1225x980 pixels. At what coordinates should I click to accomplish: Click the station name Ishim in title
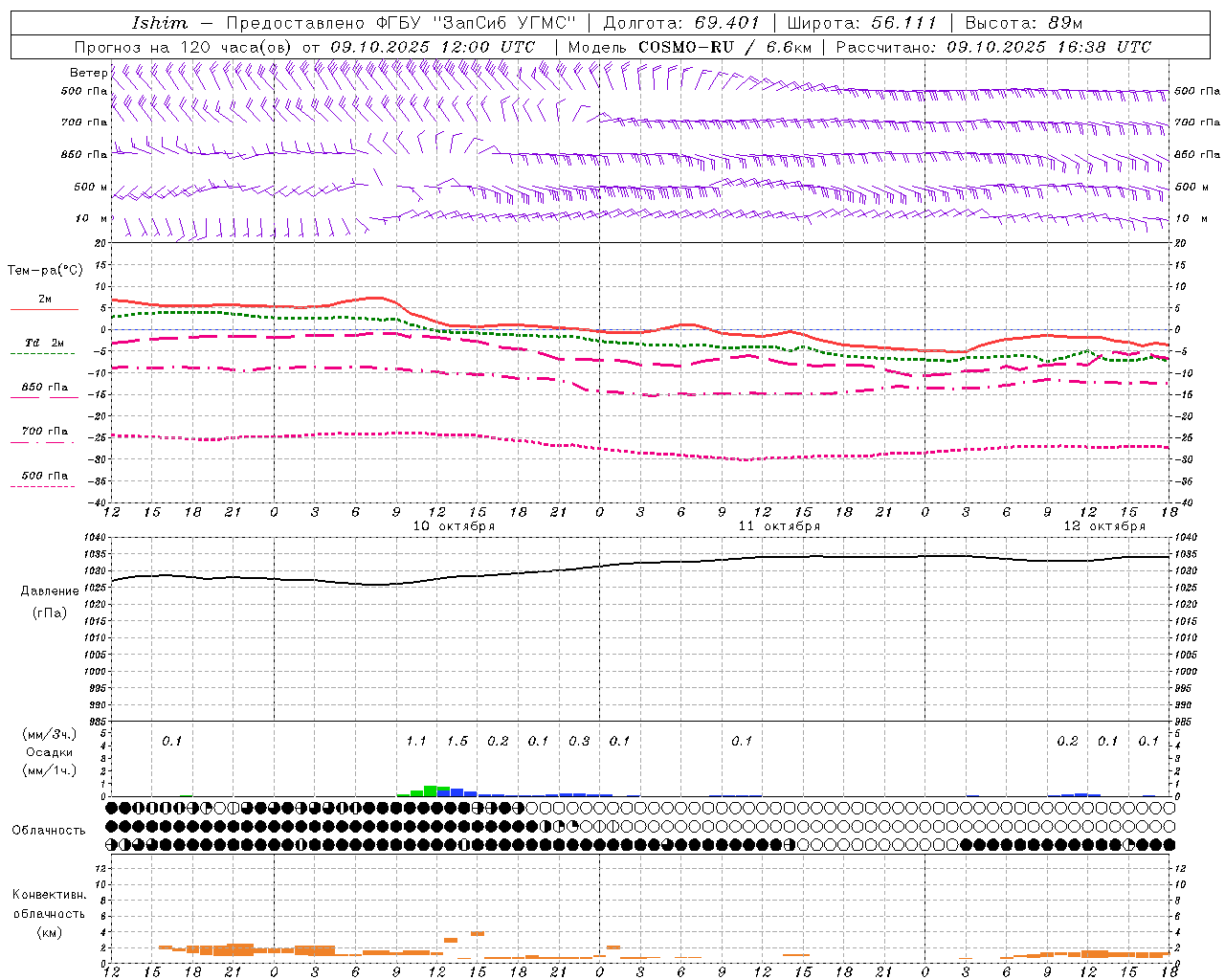point(160,23)
